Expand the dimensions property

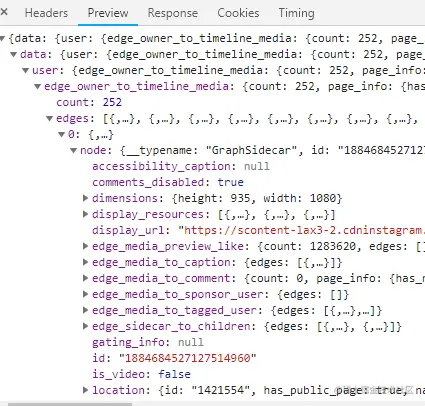click(86, 198)
